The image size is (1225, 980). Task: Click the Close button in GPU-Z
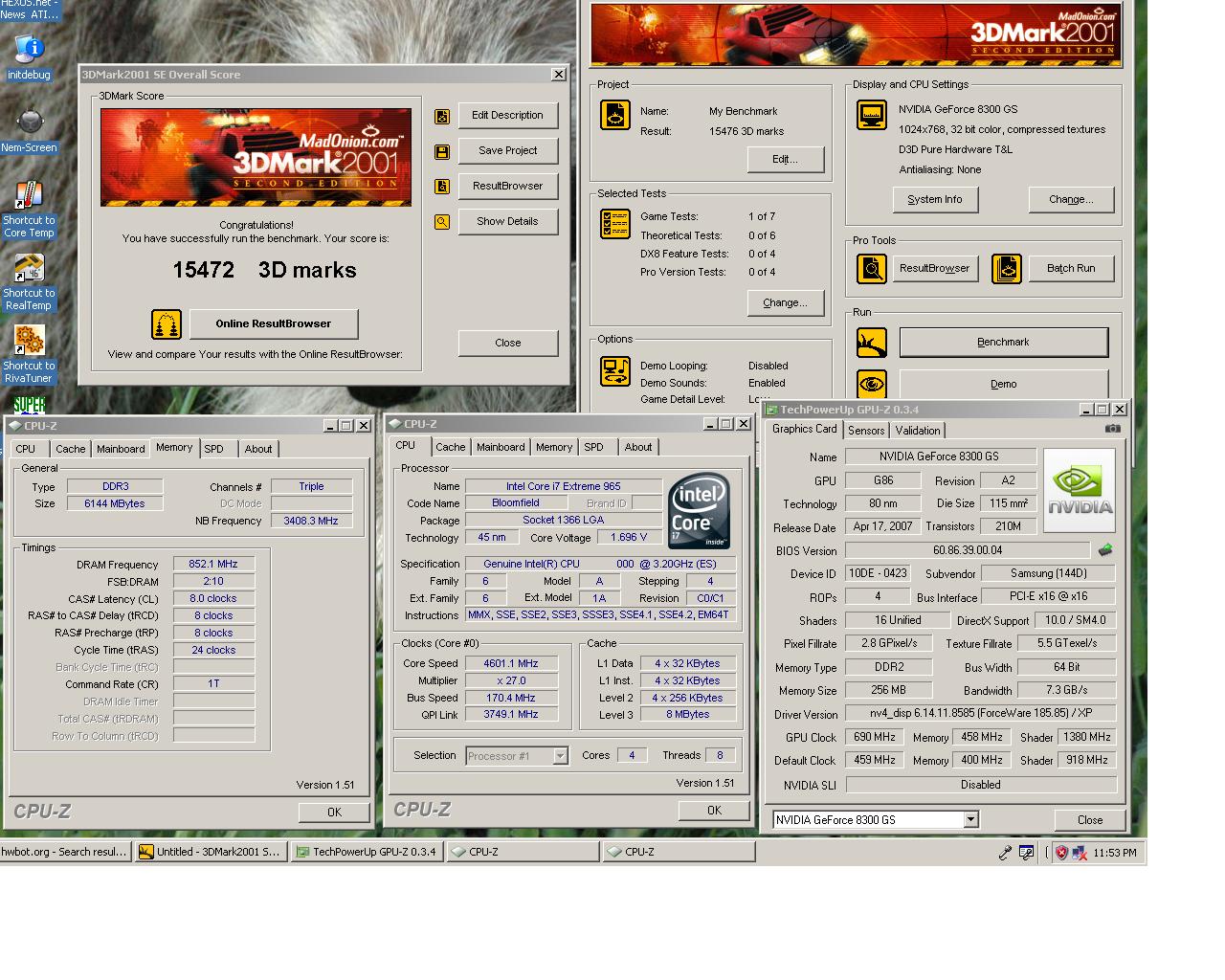tap(1089, 820)
